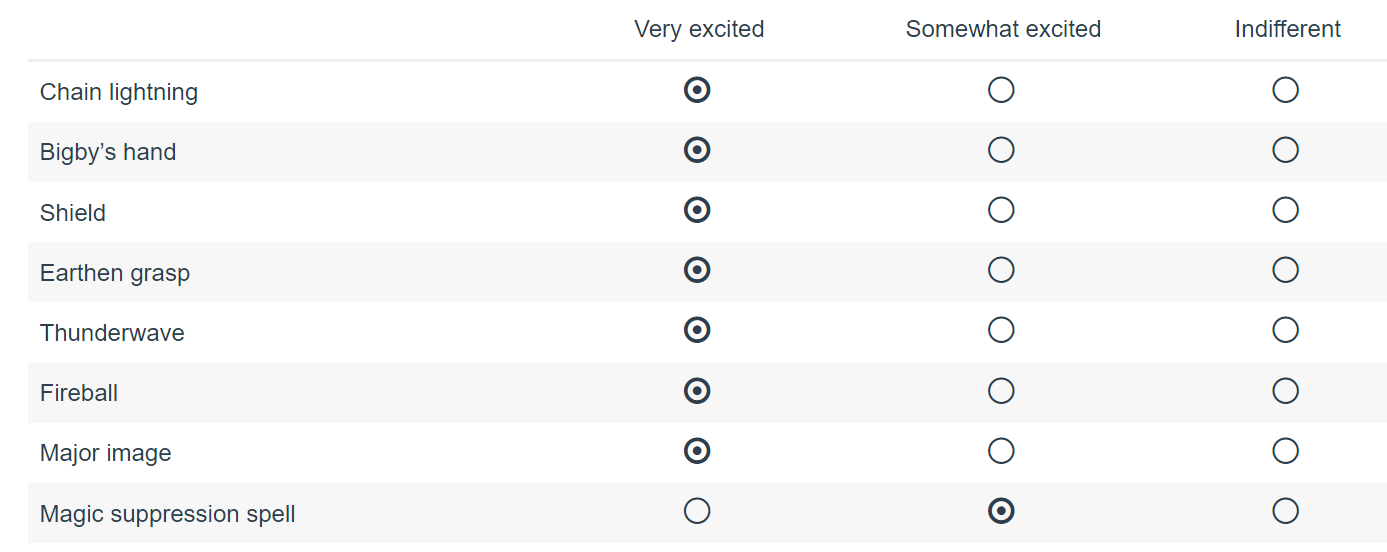Set Bigby's hand to Indifferent
The width and height of the screenshot is (1387, 552).
(1285, 150)
